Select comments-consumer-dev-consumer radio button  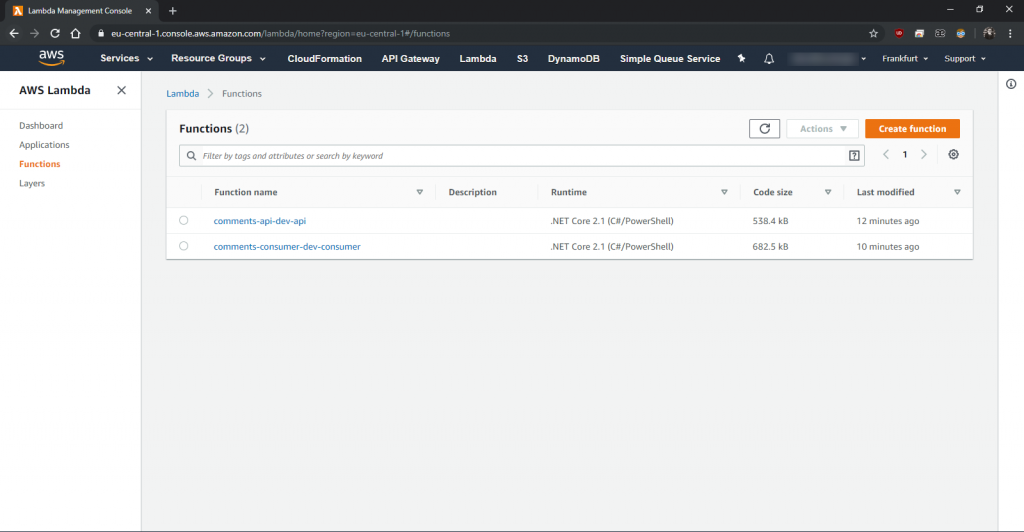pyautogui.click(x=184, y=246)
